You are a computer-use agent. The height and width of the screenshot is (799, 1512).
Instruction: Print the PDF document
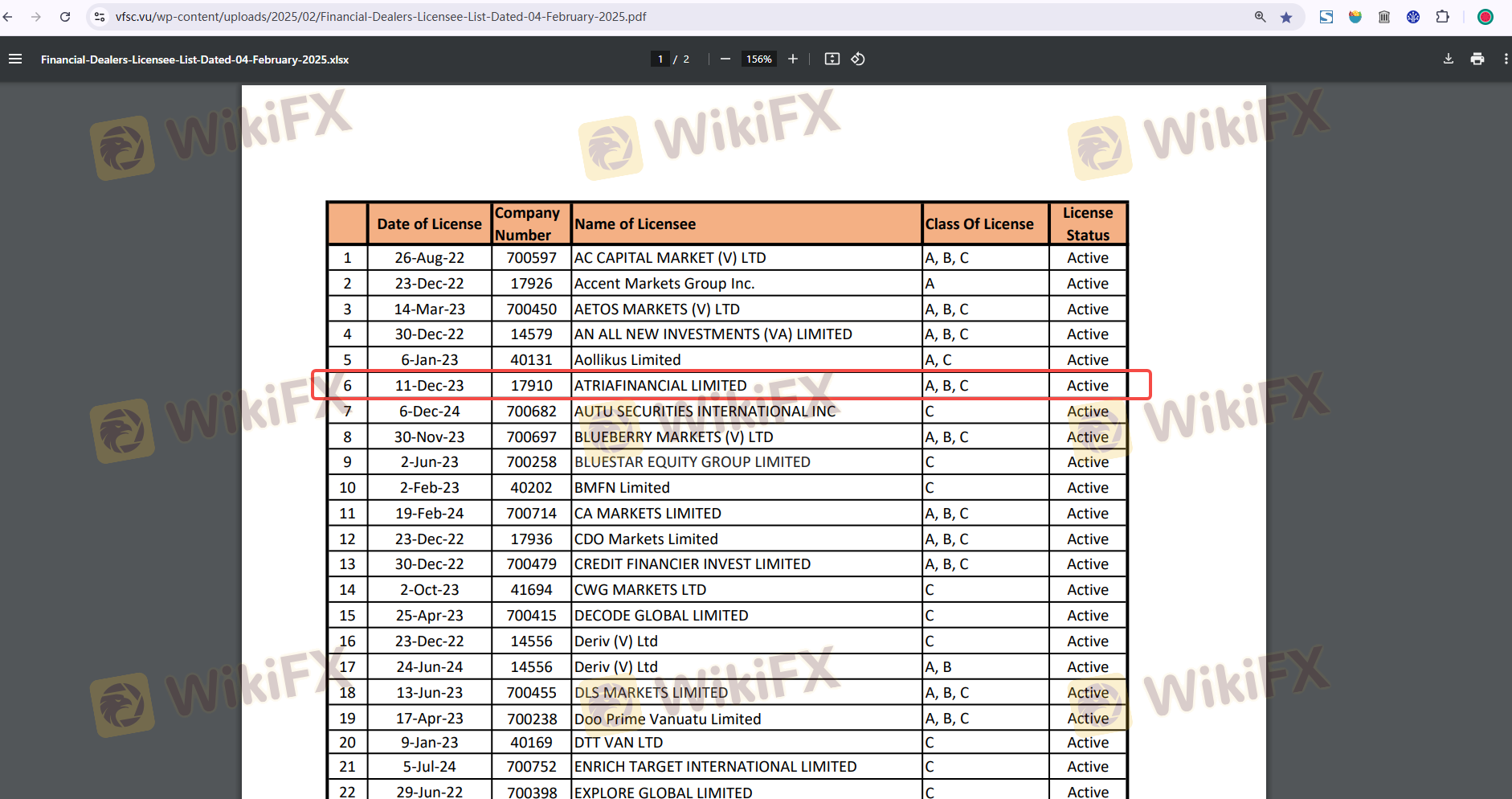(x=1477, y=59)
